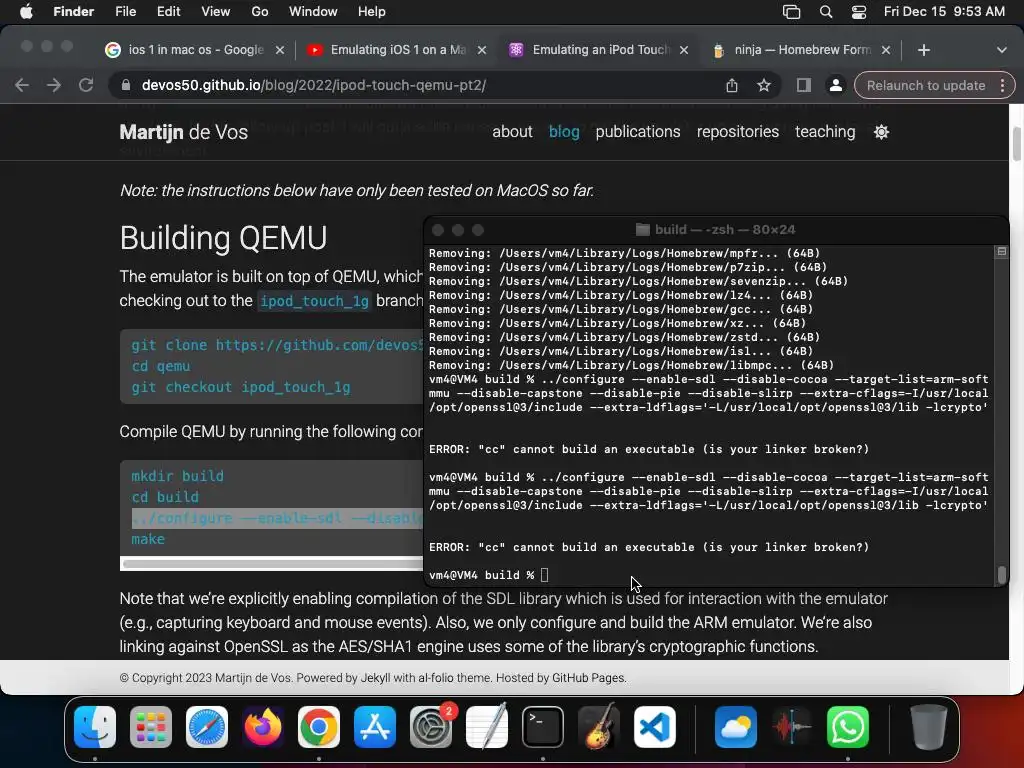Click the Terminal prompt cursor line

[490, 575]
